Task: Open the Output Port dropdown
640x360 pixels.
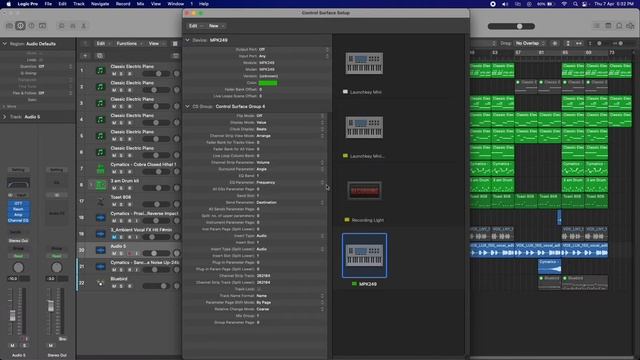Action: [293, 49]
